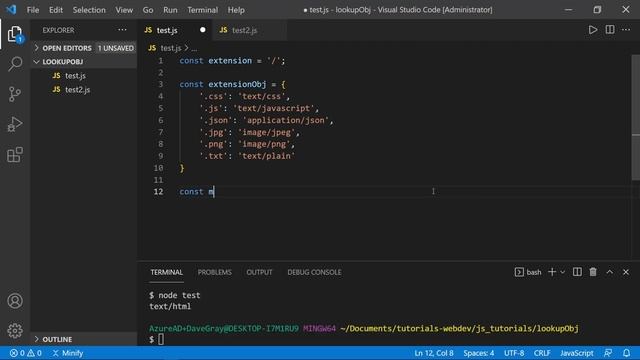Run code with the play icon

coord(593,30)
